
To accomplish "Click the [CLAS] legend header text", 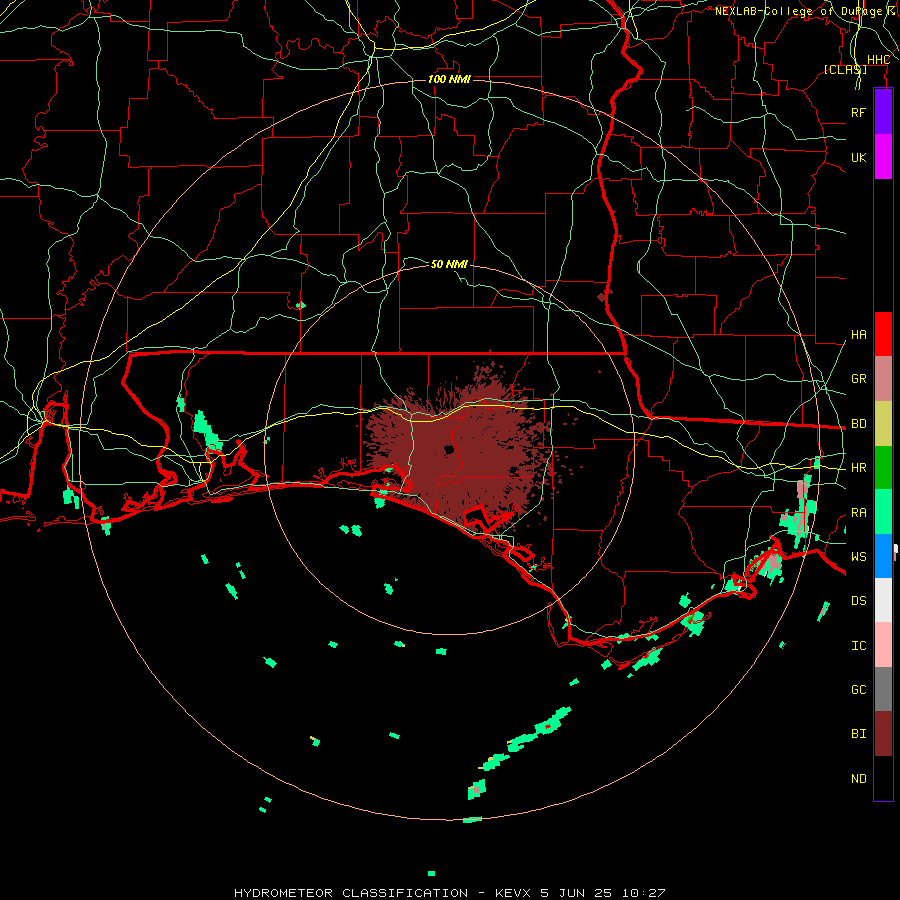I will point(845,69).
